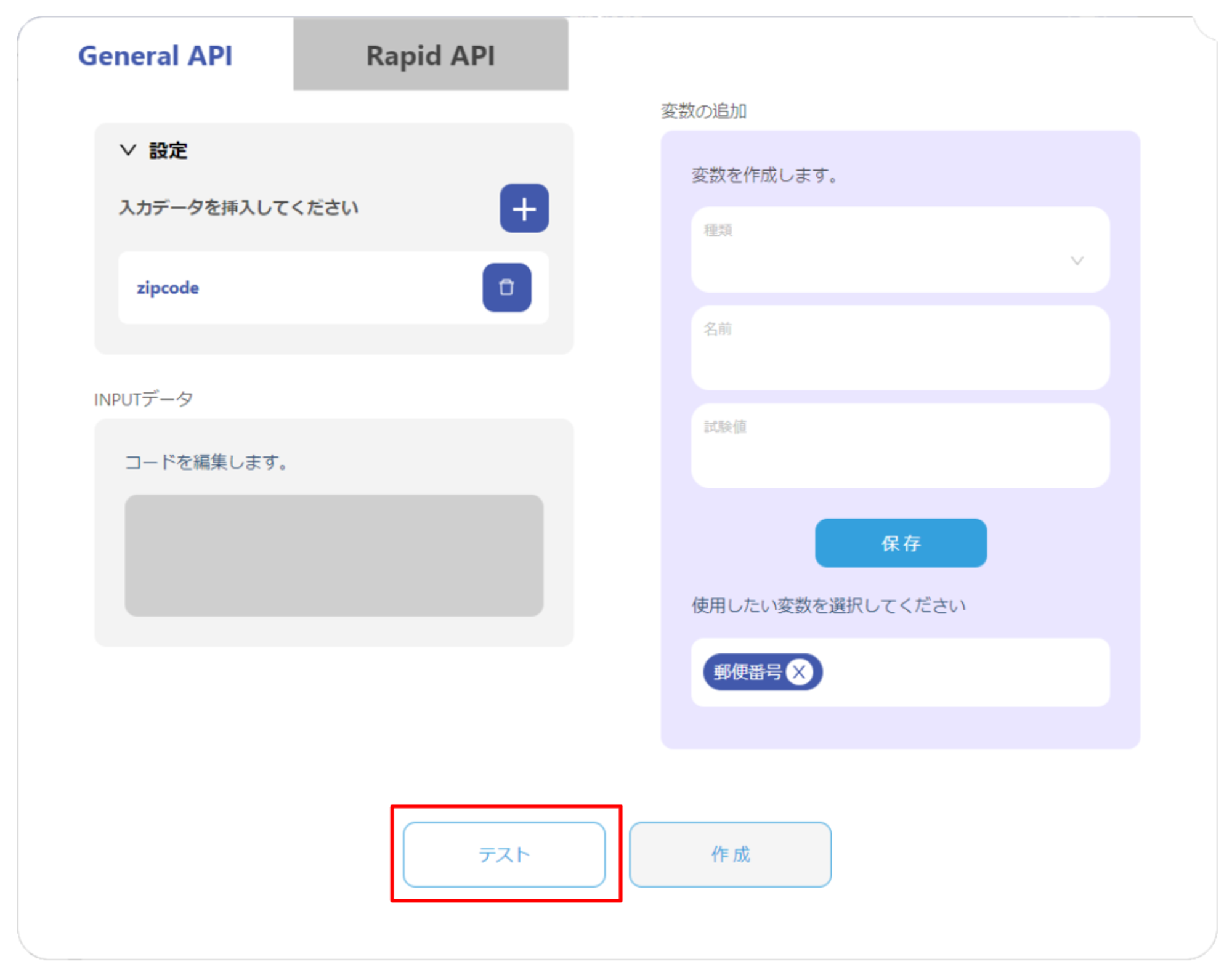The image size is (1232, 975).
Task: Open the 種類 type dropdown
Action: 900,249
